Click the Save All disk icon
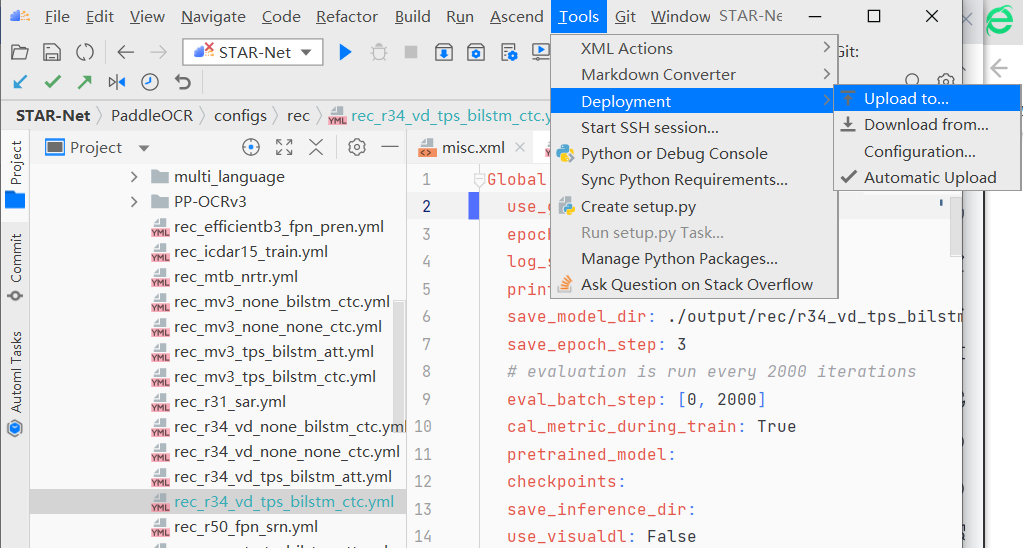 [x=52, y=52]
